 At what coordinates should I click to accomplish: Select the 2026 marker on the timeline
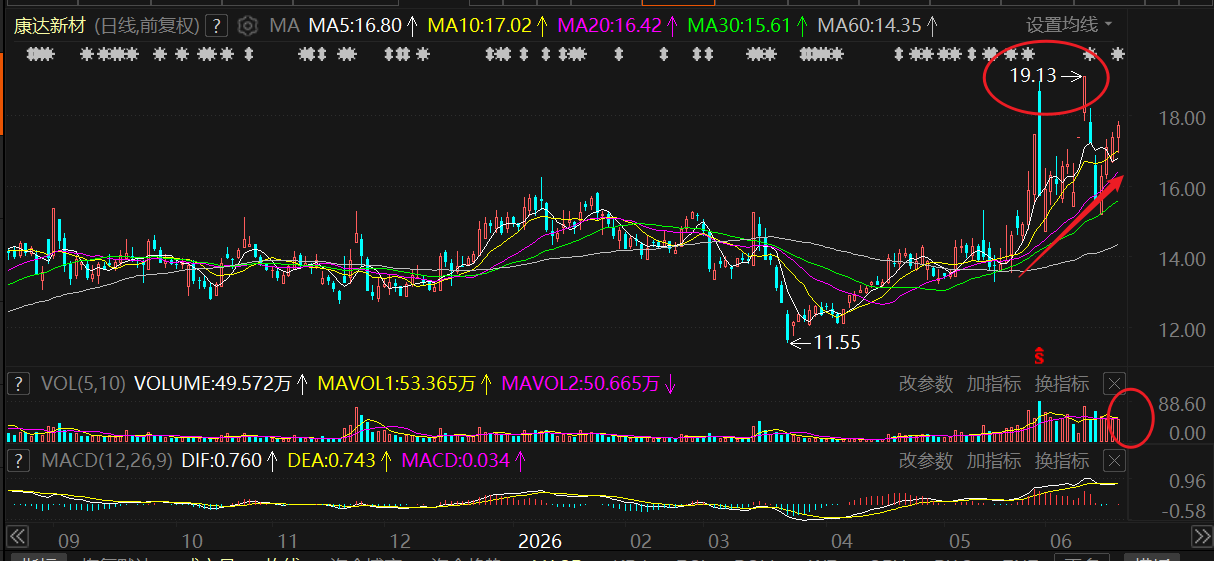pyautogui.click(x=539, y=542)
